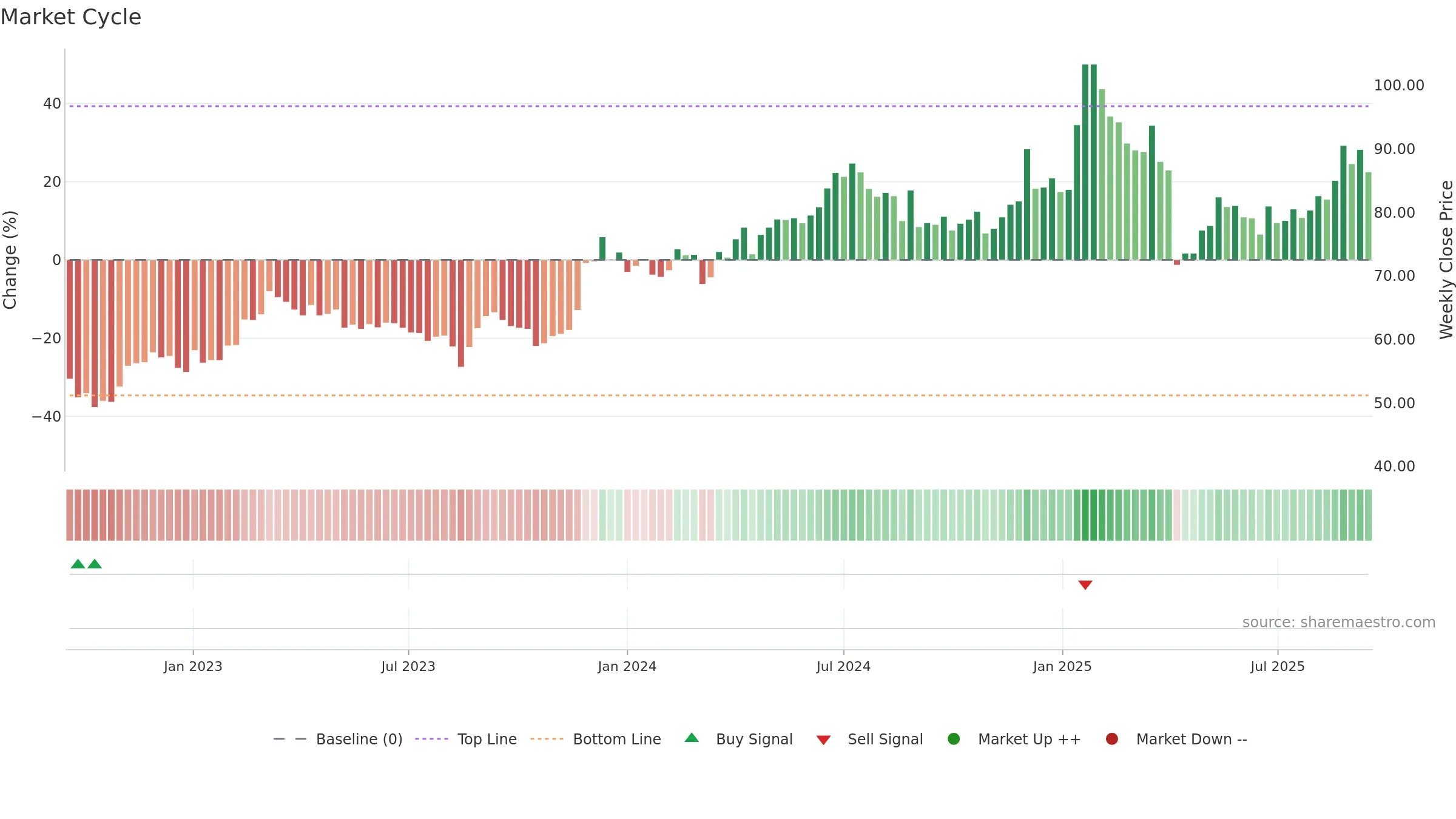Toggle the Market Down -- legend label
1456x819 pixels.
click(1191, 739)
